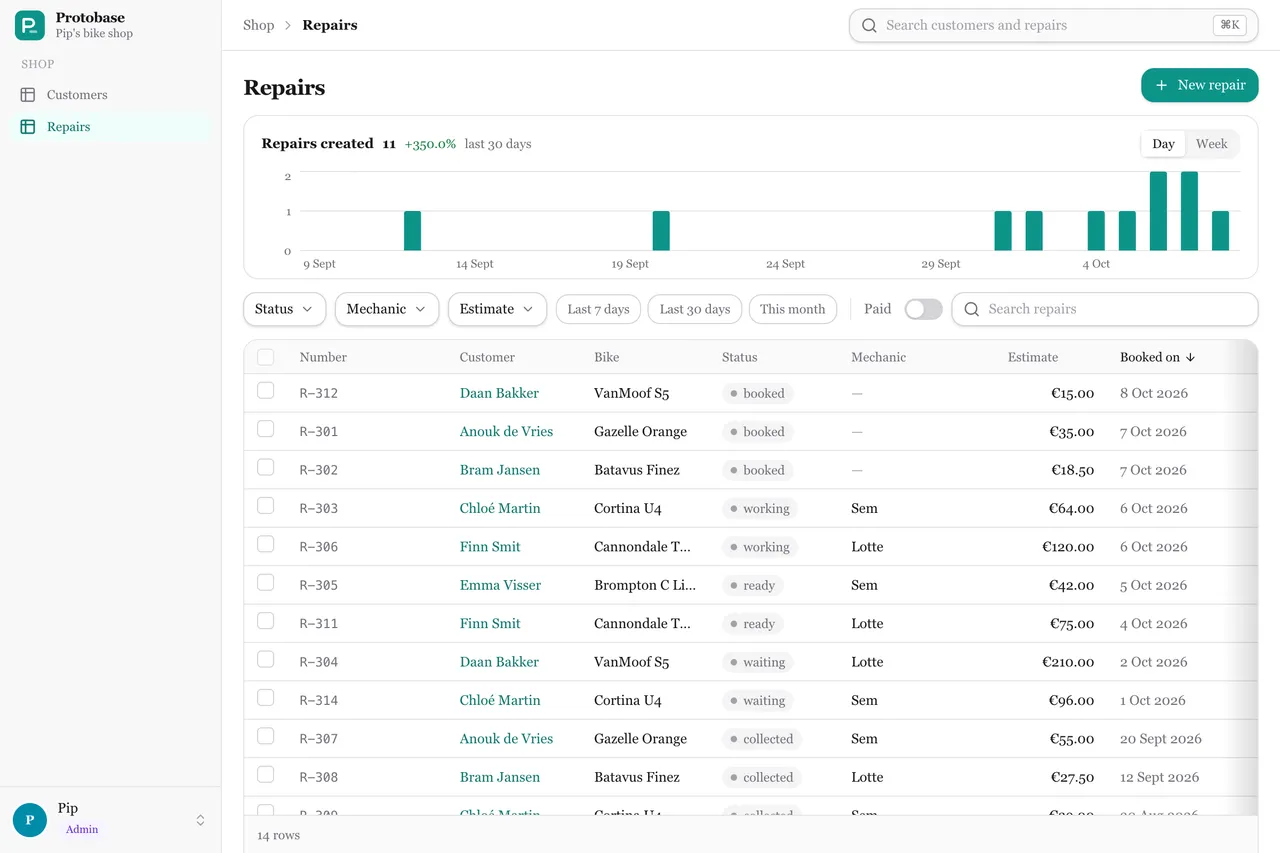Click the Repairs table icon in sidebar
This screenshot has width=1280, height=853.
click(28, 127)
